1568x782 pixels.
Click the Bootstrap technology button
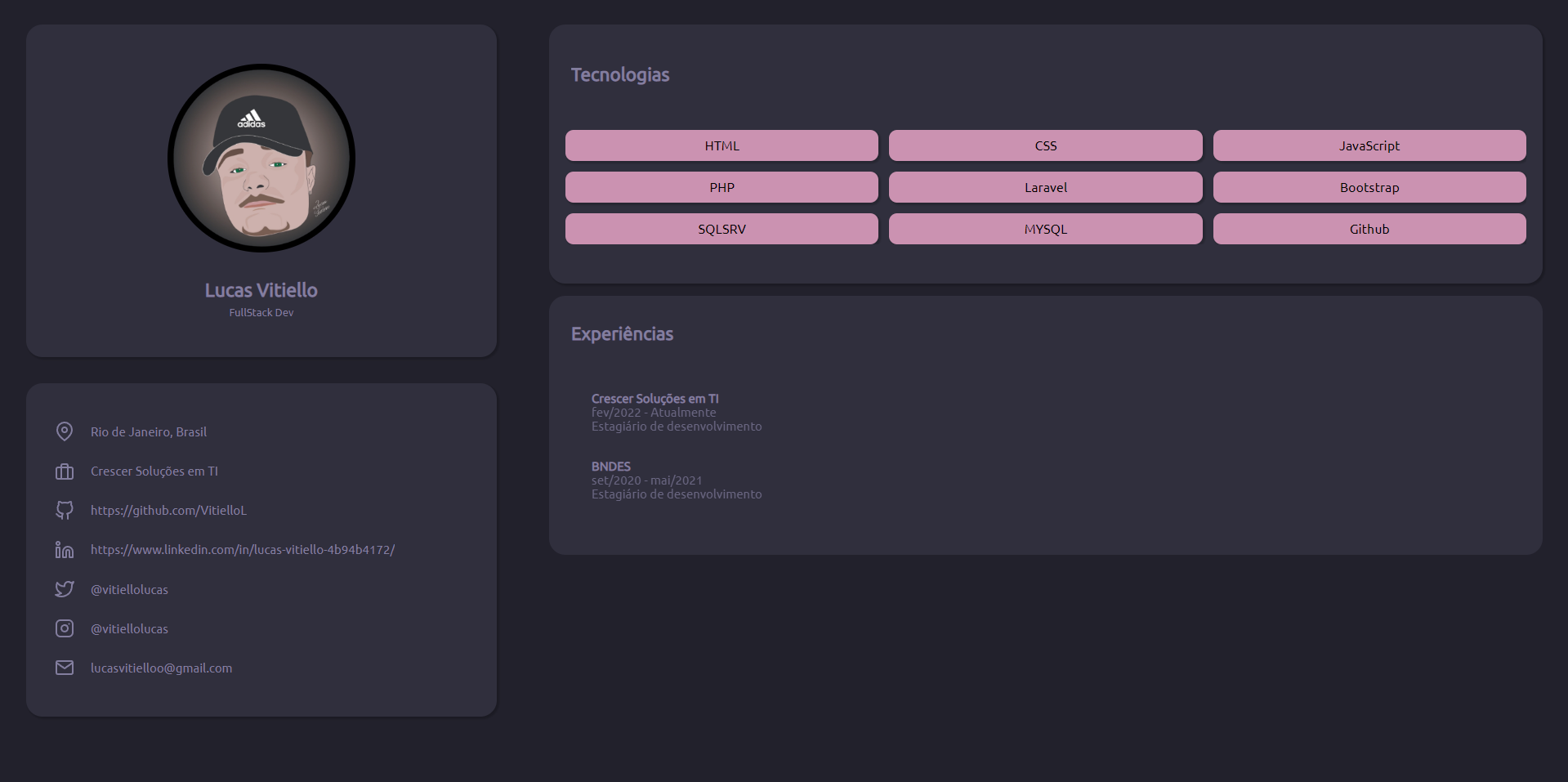tap(1369, 187)
